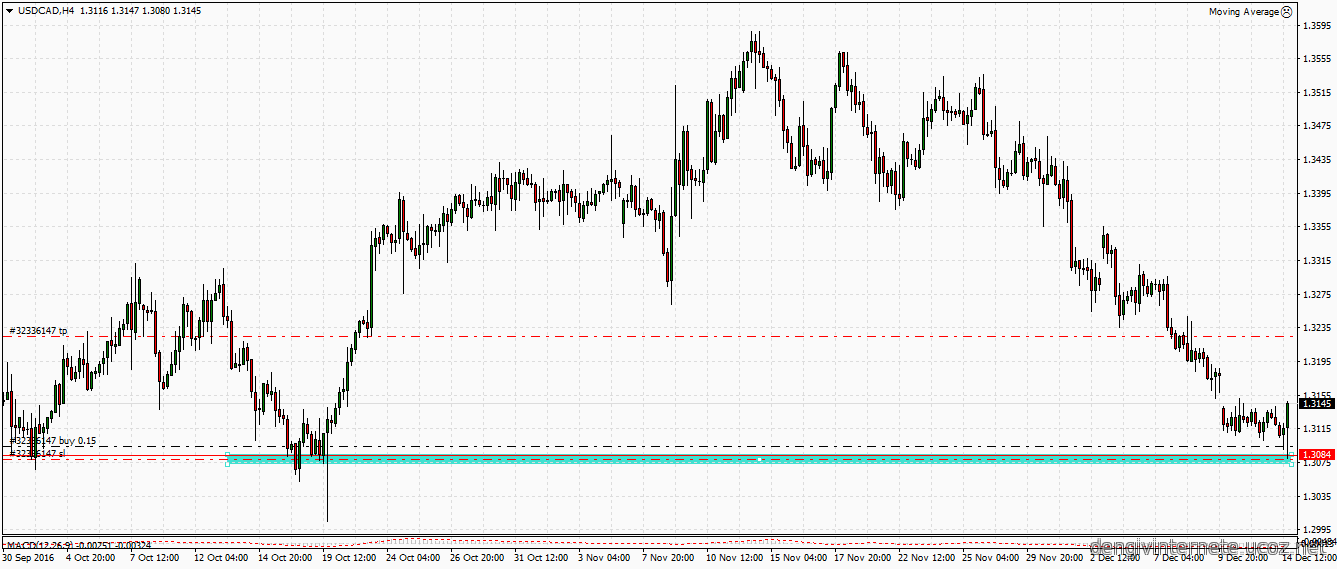This screenshot has width=1337, height=569.
Task: Select the teal rectangle's center anchor point
Action: tap(760, 459)
